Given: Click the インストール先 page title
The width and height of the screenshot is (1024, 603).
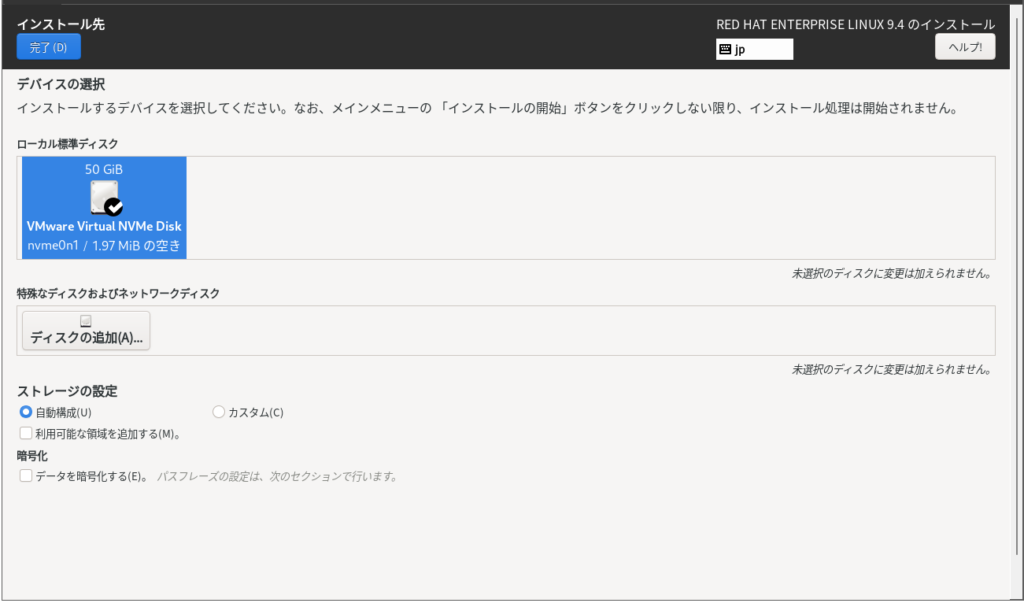Looking at the screenshot, I should tap(60, 24).
